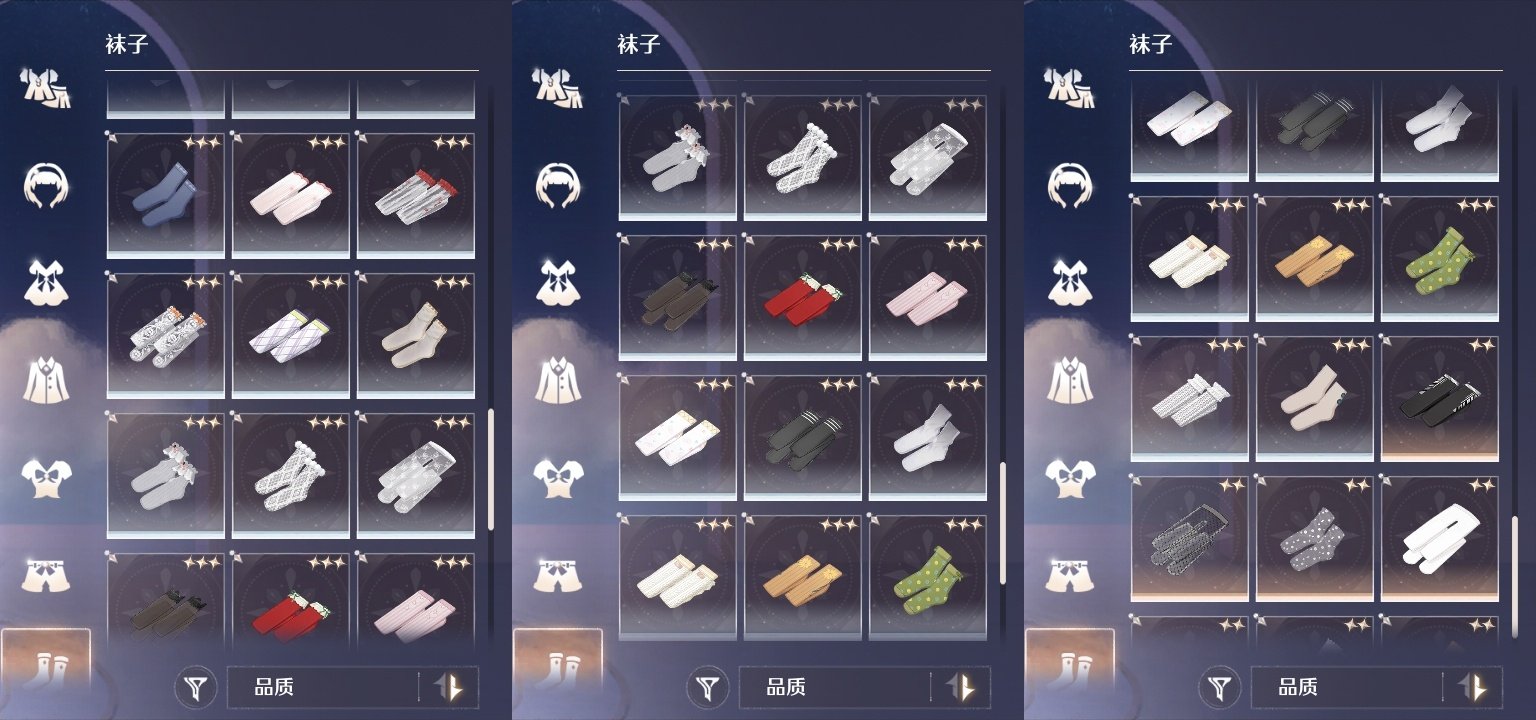The image size is (1536, 720).
Task: Select the purple argyle stockings
Action: [291, 335]
